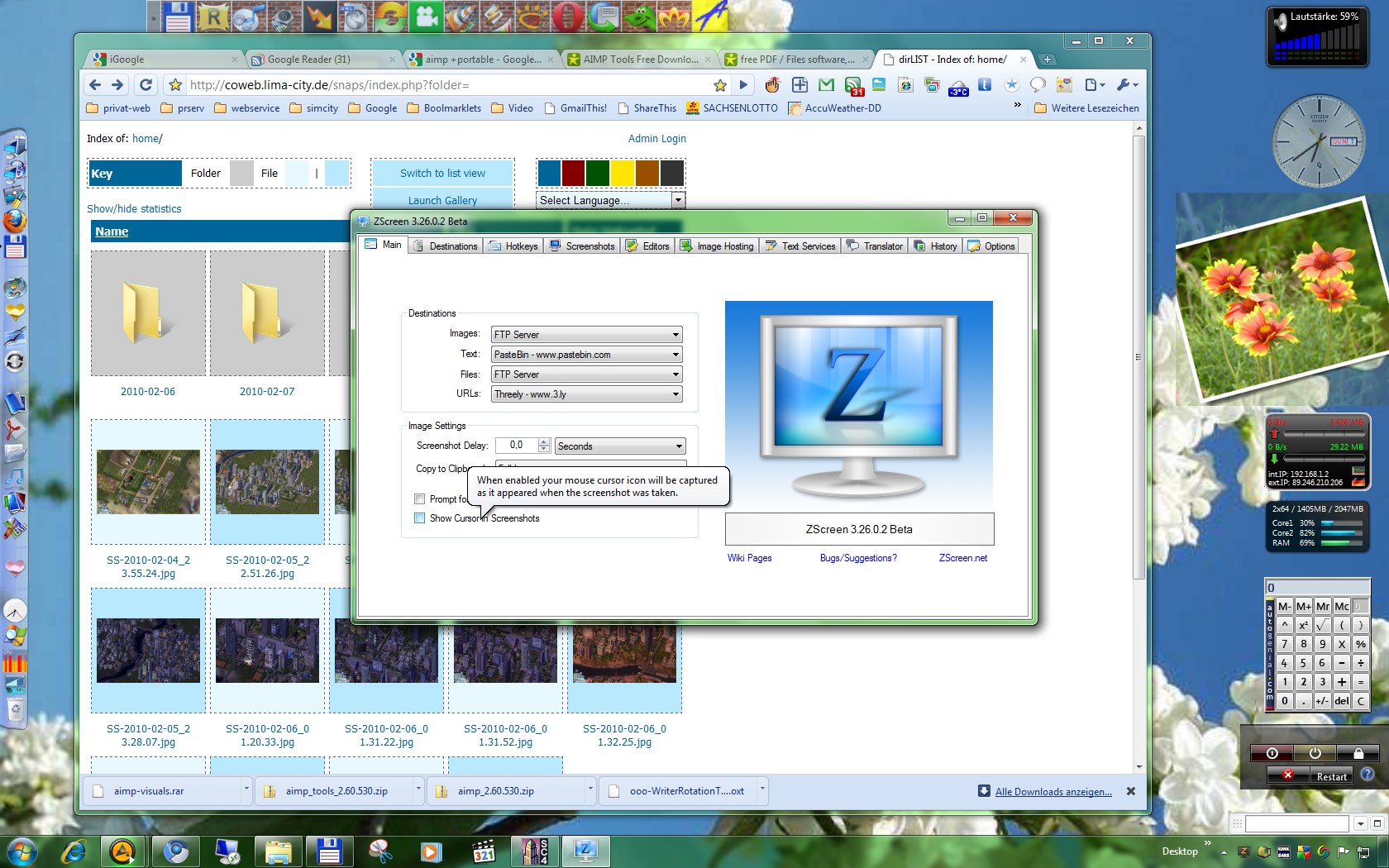Click the RSS feed extension icon with badge

pos(852,85)
